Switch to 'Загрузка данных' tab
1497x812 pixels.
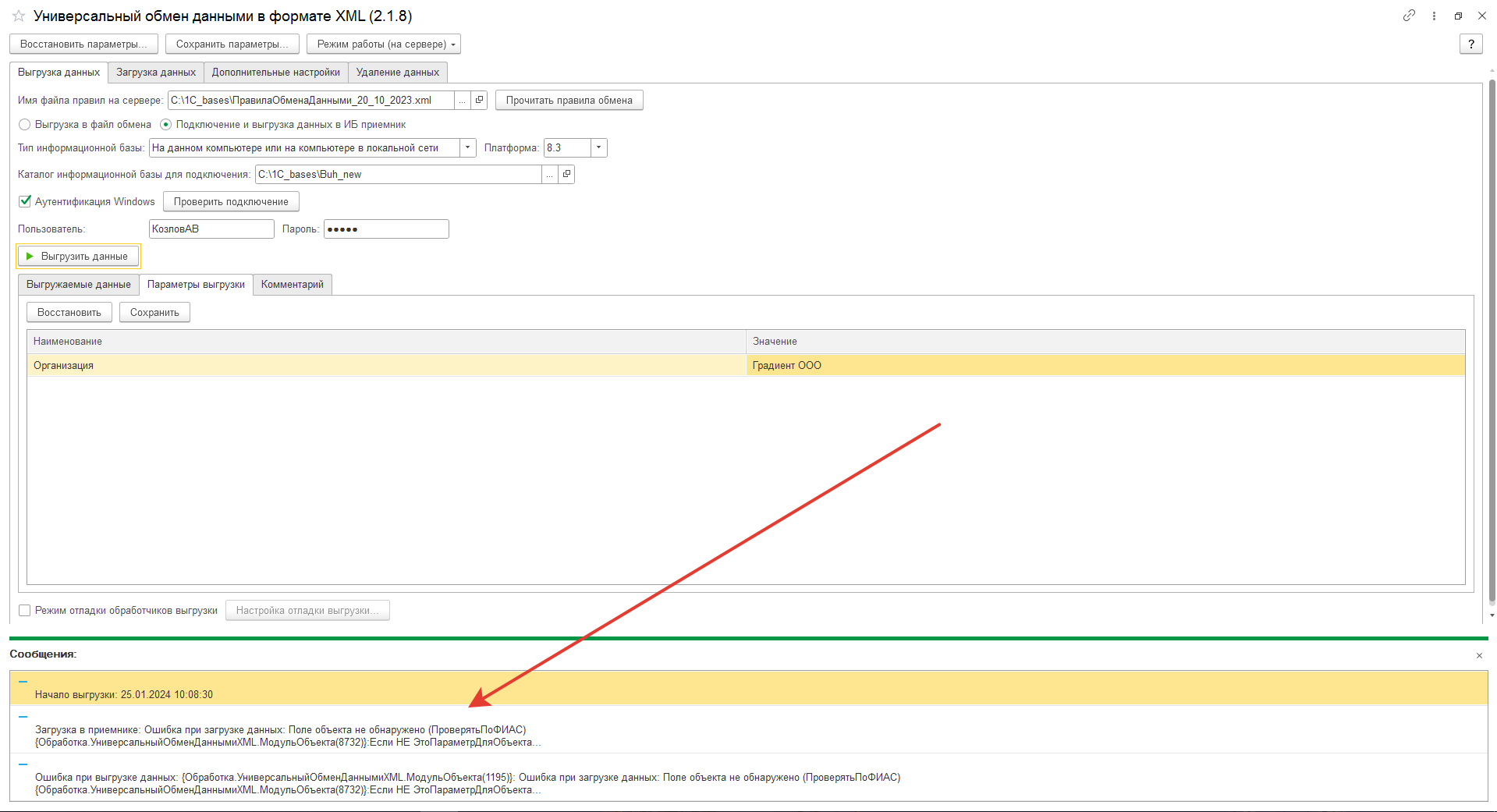pos(155,73)
